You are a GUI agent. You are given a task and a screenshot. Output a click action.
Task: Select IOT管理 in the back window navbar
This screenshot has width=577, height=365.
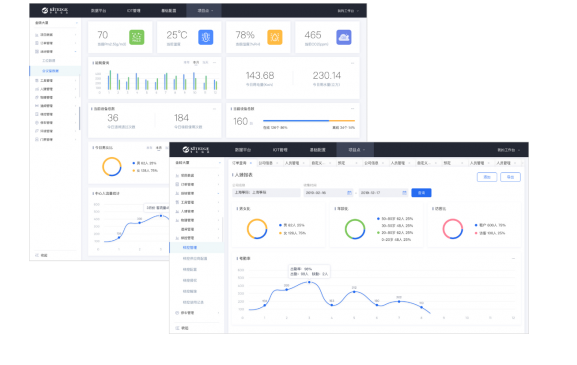coord(134,11)
